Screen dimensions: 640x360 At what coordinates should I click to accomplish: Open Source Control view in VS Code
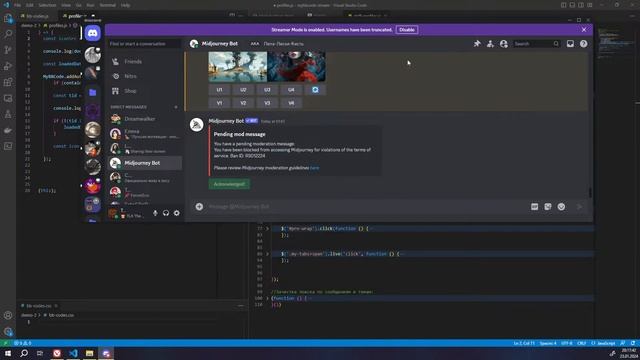coord(8,50)
